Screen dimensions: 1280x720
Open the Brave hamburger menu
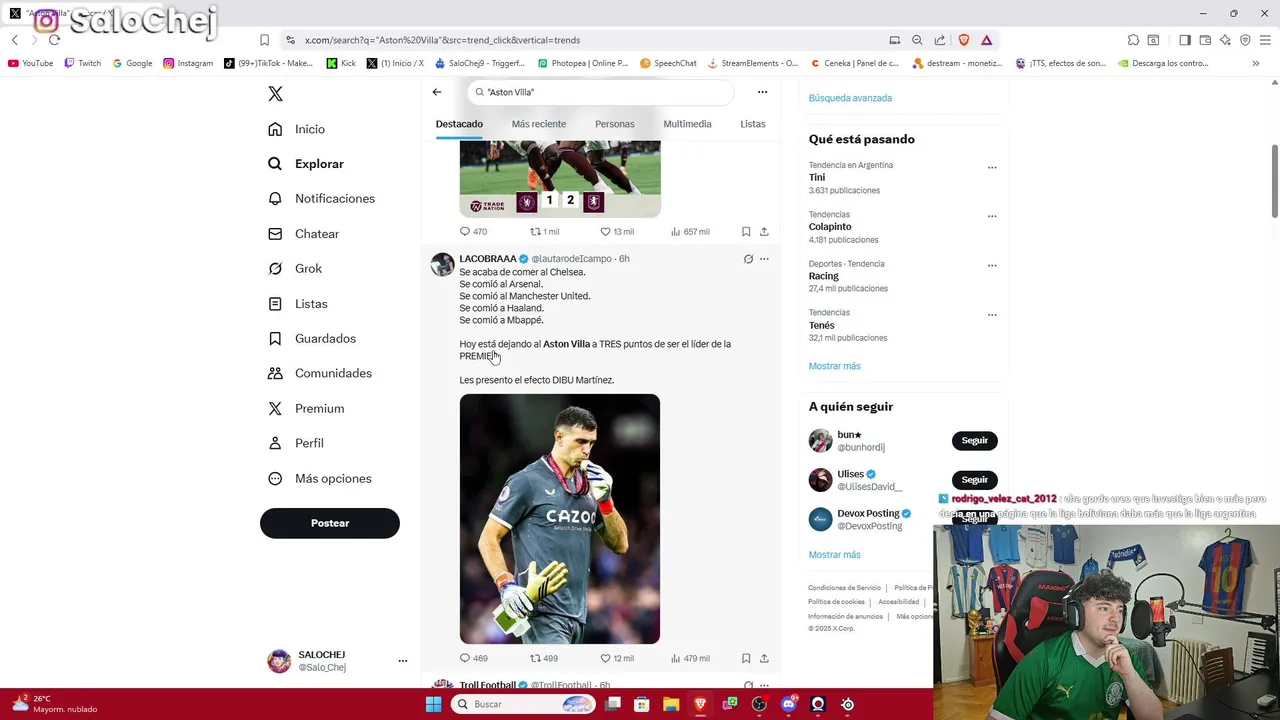(x=1265, y=40)
